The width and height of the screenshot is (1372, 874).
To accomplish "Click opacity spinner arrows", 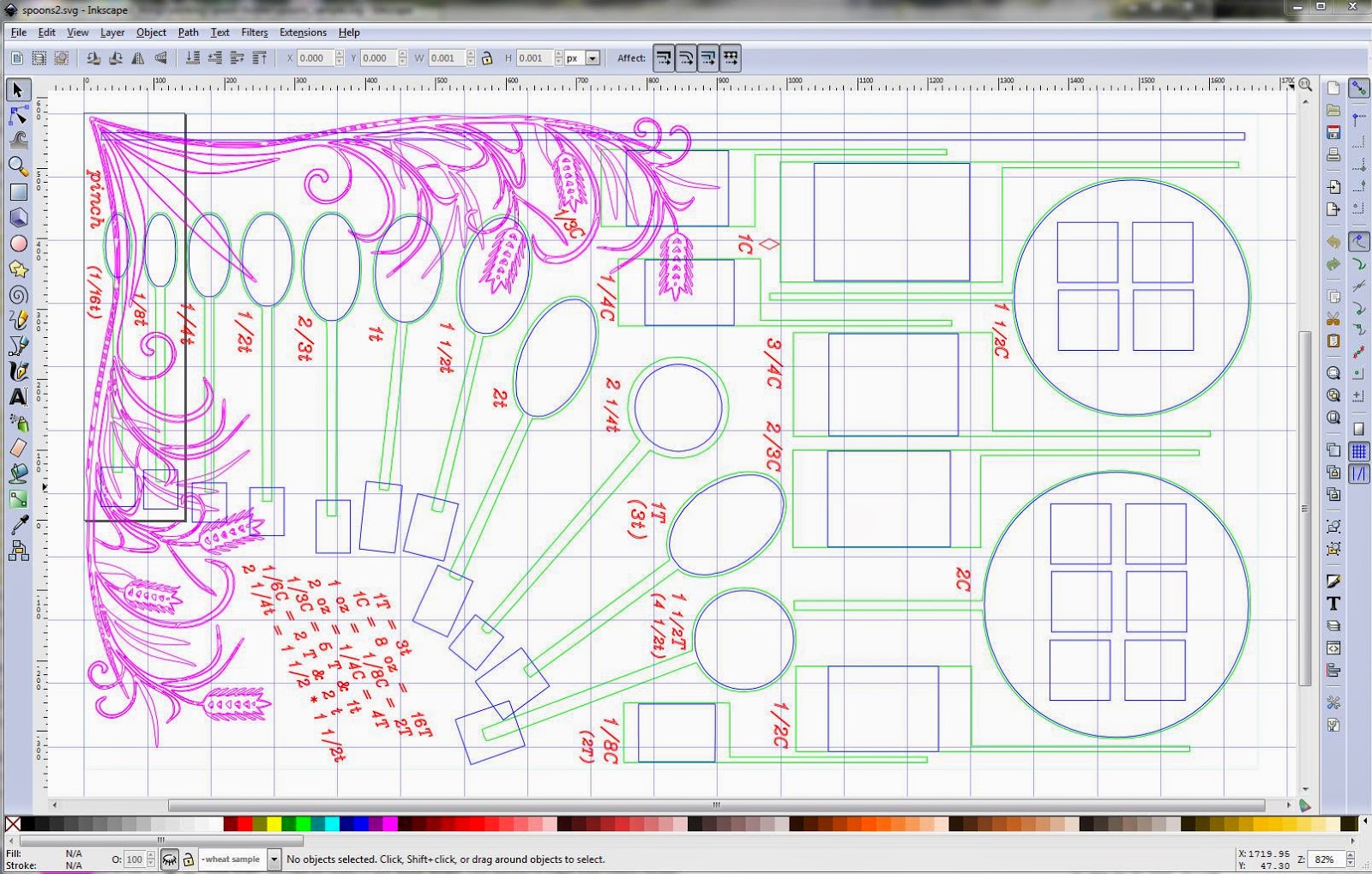I will [x=151, y=859].
